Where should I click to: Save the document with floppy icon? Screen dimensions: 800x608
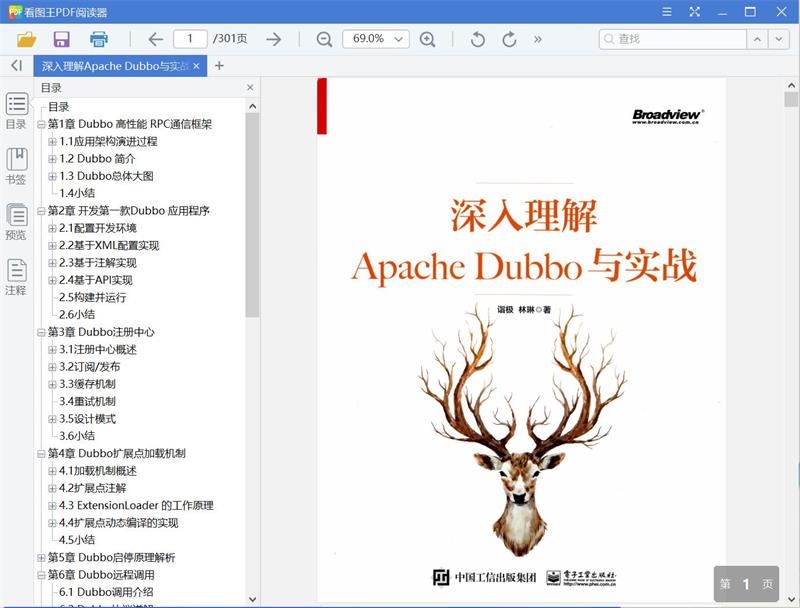click(x=62, y=39)
